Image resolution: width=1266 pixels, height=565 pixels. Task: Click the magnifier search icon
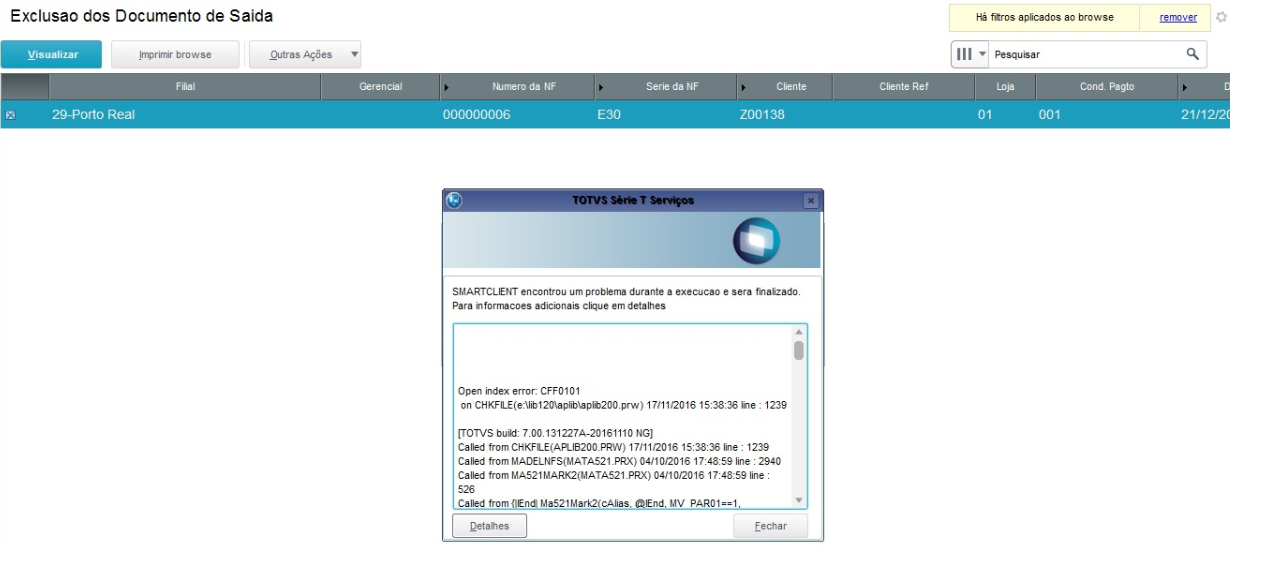pyautogui.click(x=1192, y=54)
